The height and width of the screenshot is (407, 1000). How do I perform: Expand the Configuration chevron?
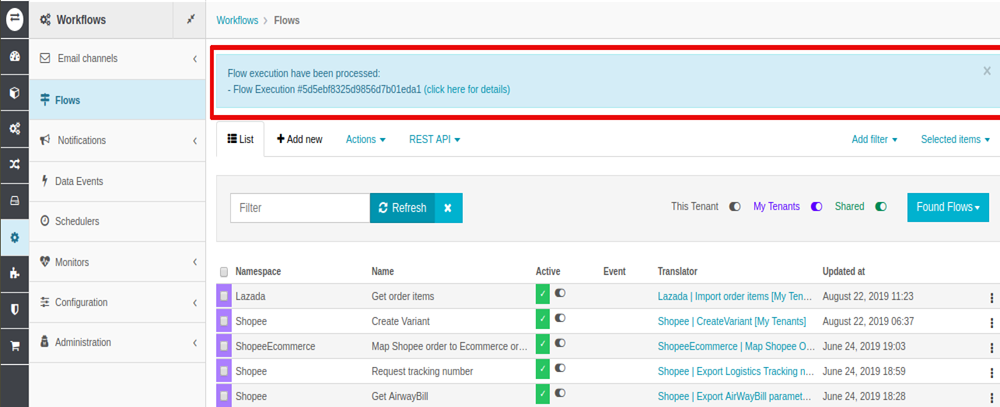point(195,302)
